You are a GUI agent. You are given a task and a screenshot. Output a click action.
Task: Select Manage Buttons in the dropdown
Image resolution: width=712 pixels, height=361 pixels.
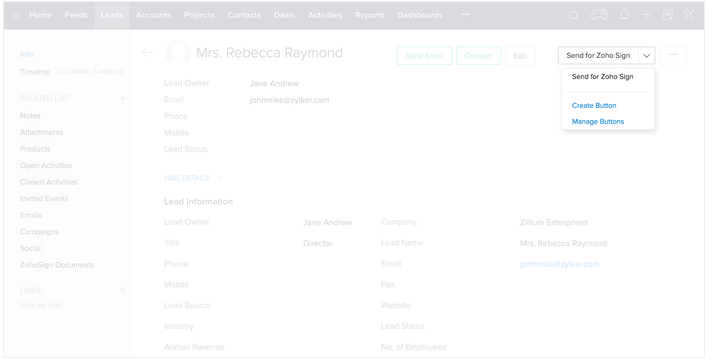[598, 121]
